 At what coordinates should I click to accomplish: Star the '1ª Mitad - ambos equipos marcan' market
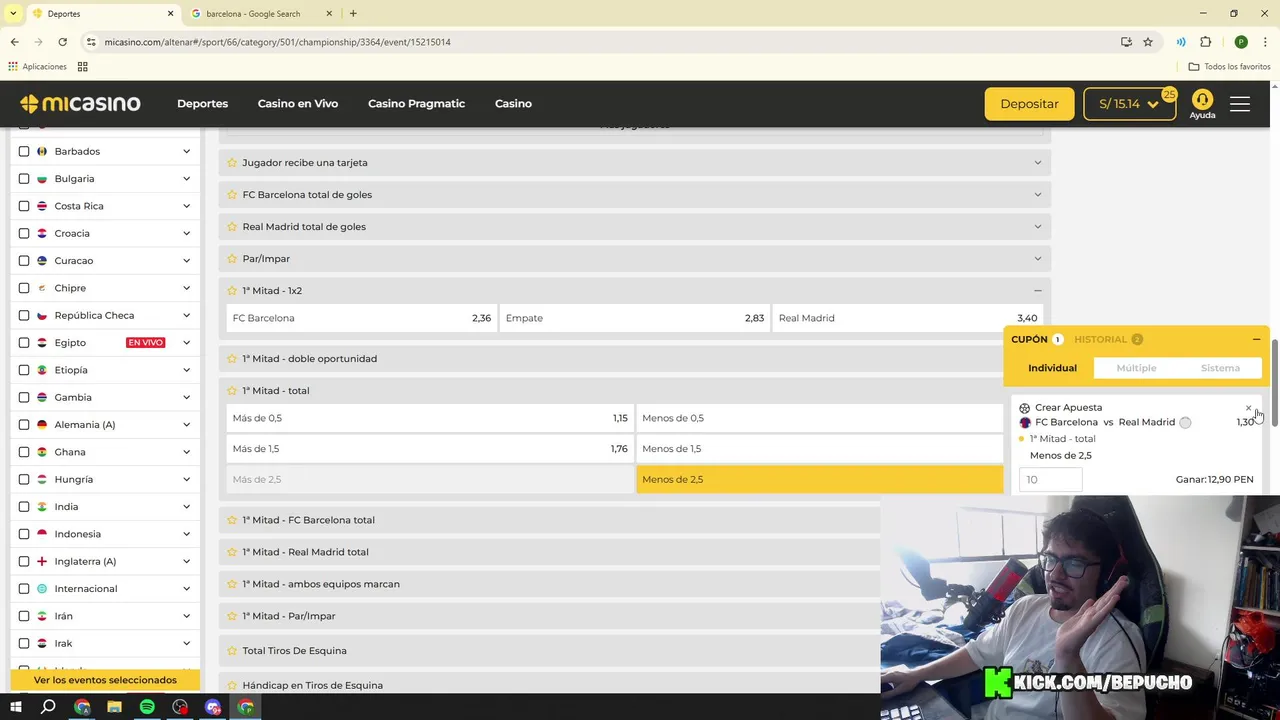(232, 584)
